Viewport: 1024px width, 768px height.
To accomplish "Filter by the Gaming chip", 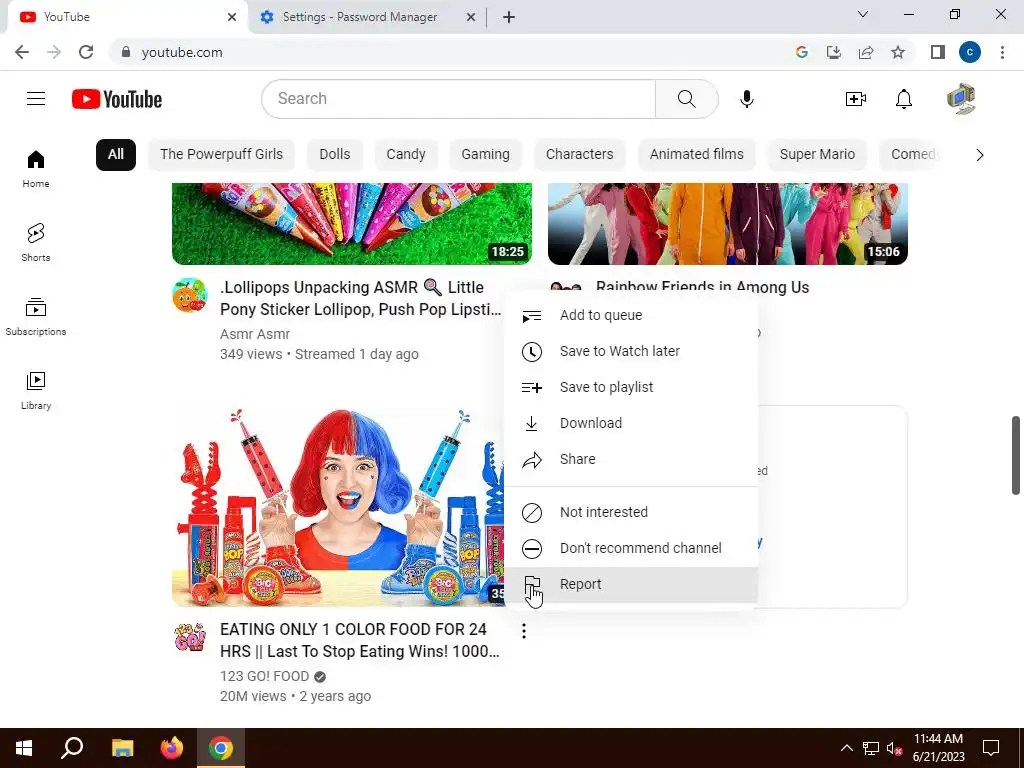I will pyautogui.click(x=485, y=155).
